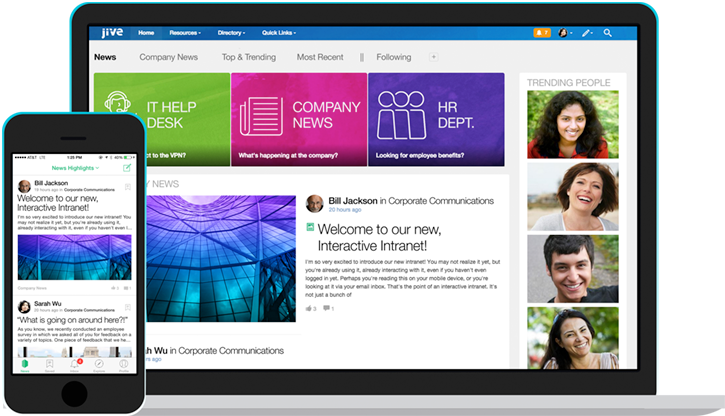Tap the comment icon under phone post image
Image resolution: width=725 pixels, height=416 pixels.
point(127,288)
